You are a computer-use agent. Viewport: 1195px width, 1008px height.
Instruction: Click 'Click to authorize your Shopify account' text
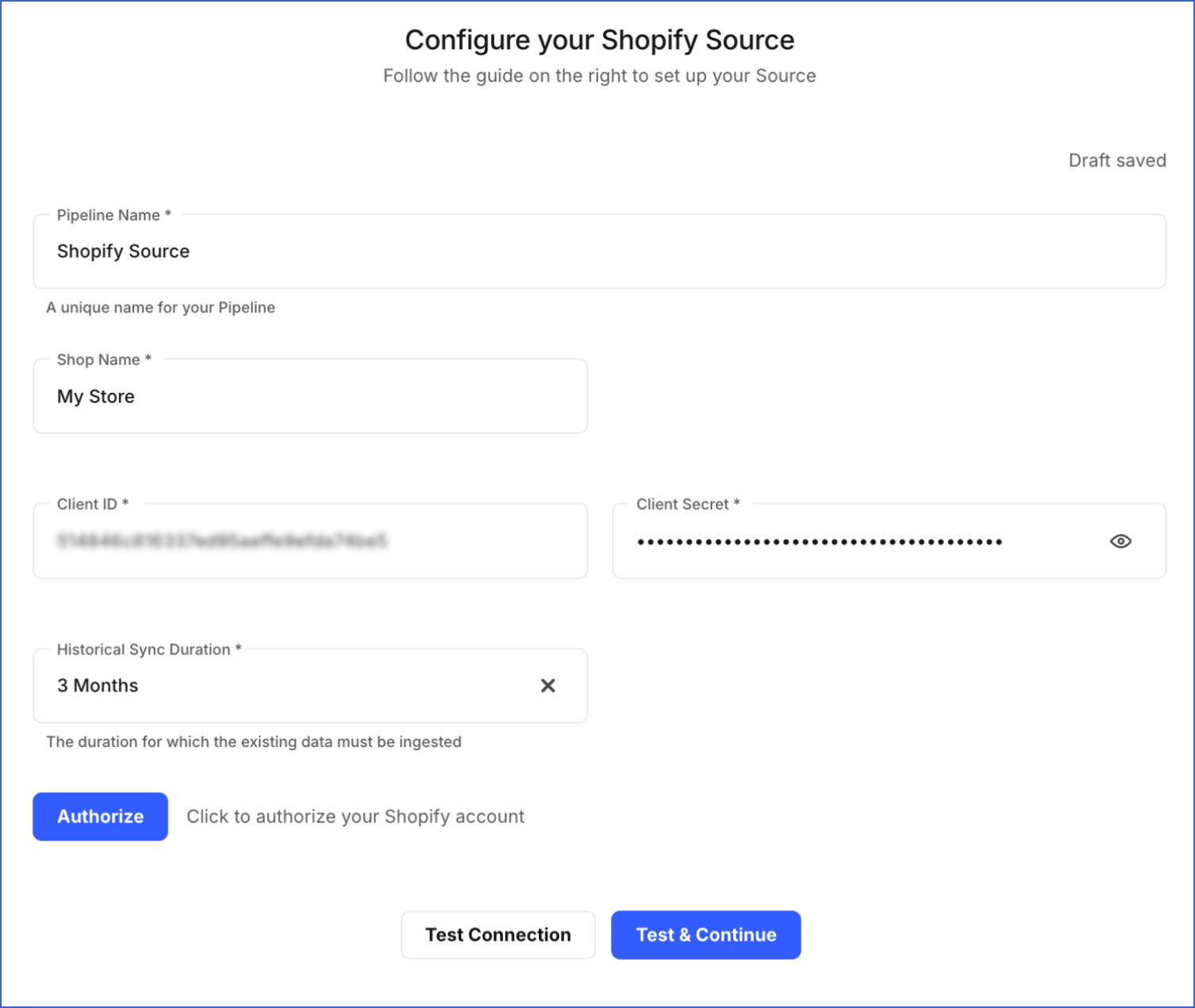355,816
